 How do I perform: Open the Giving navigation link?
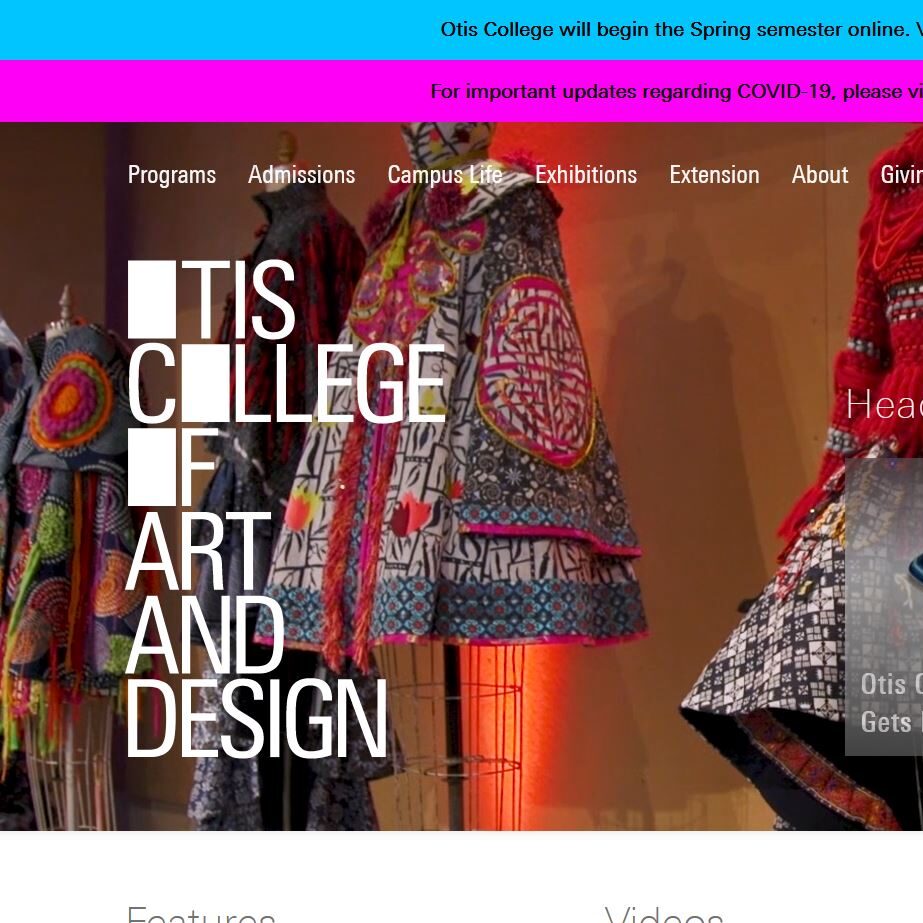(901, 175)
